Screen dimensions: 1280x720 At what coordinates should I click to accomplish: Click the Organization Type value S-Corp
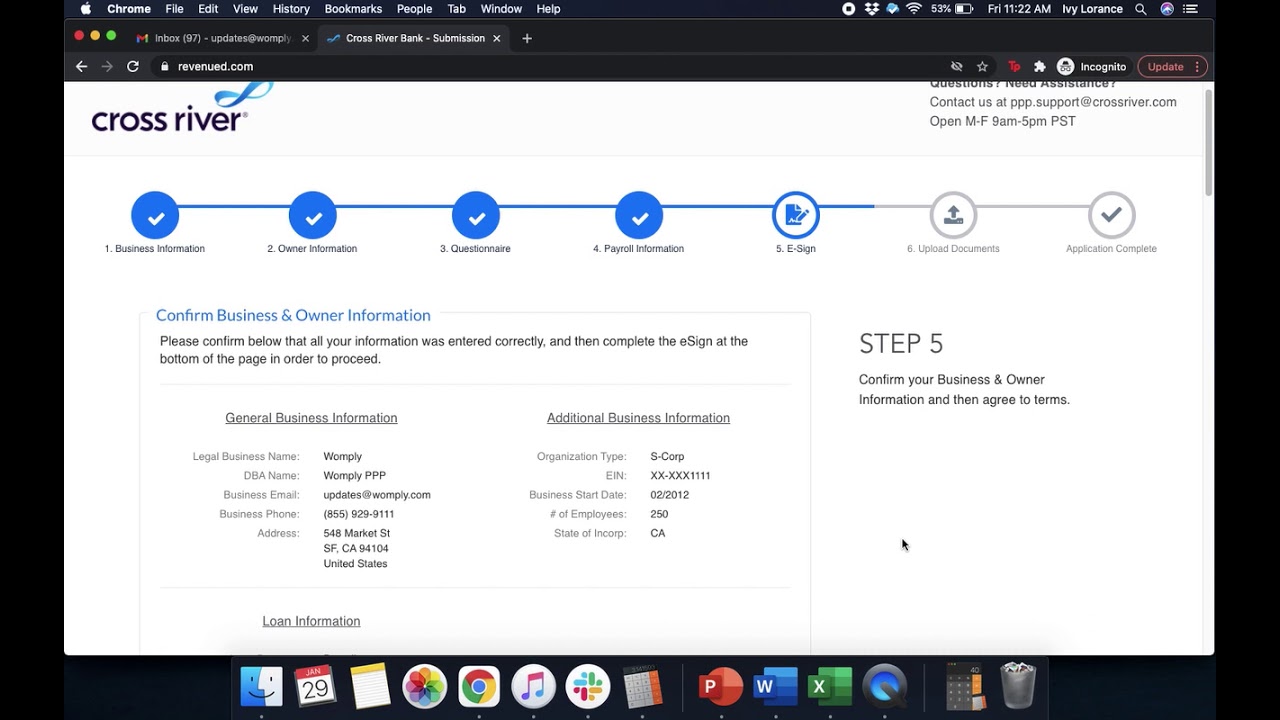[x=667, y=457]
